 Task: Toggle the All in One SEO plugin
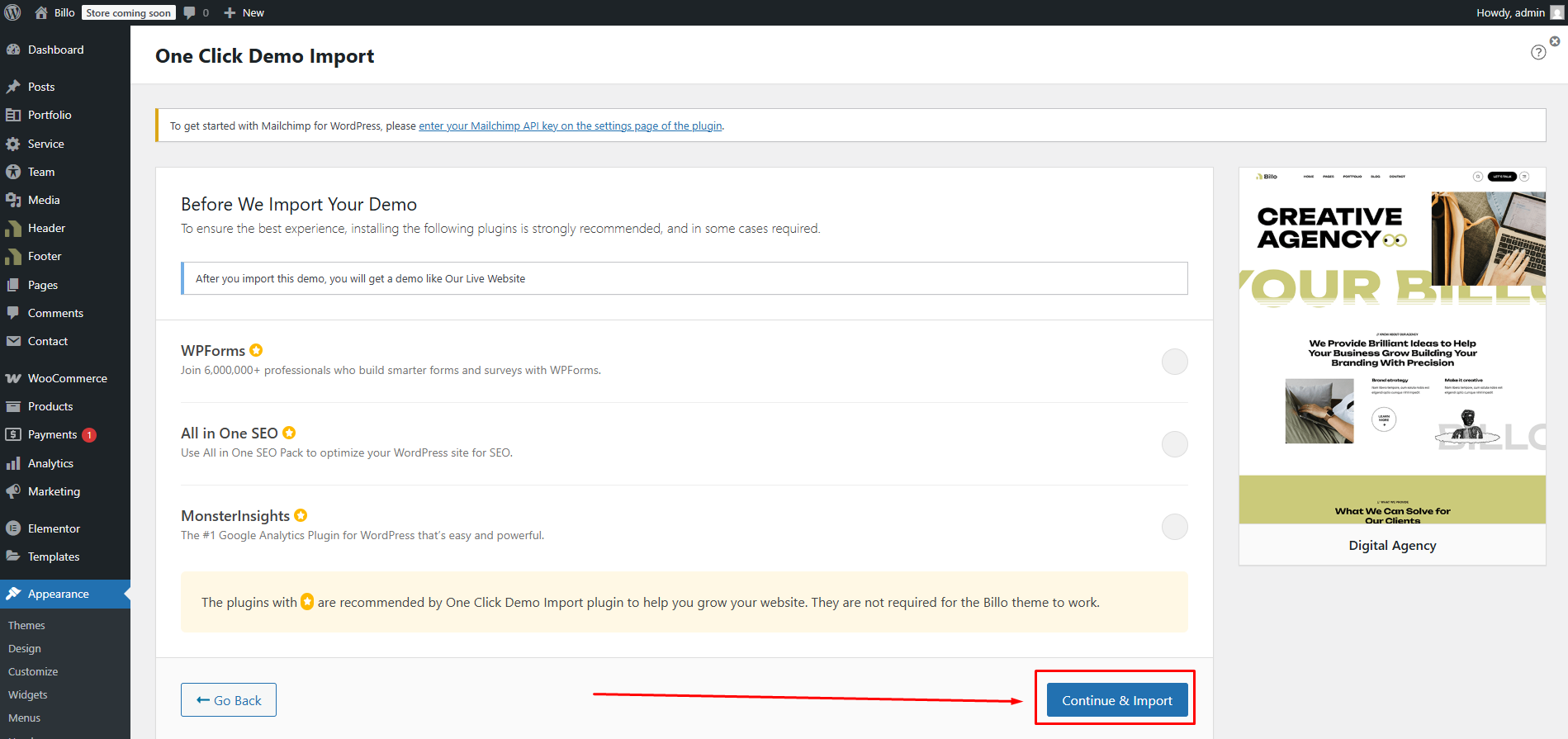(1174, 444)
